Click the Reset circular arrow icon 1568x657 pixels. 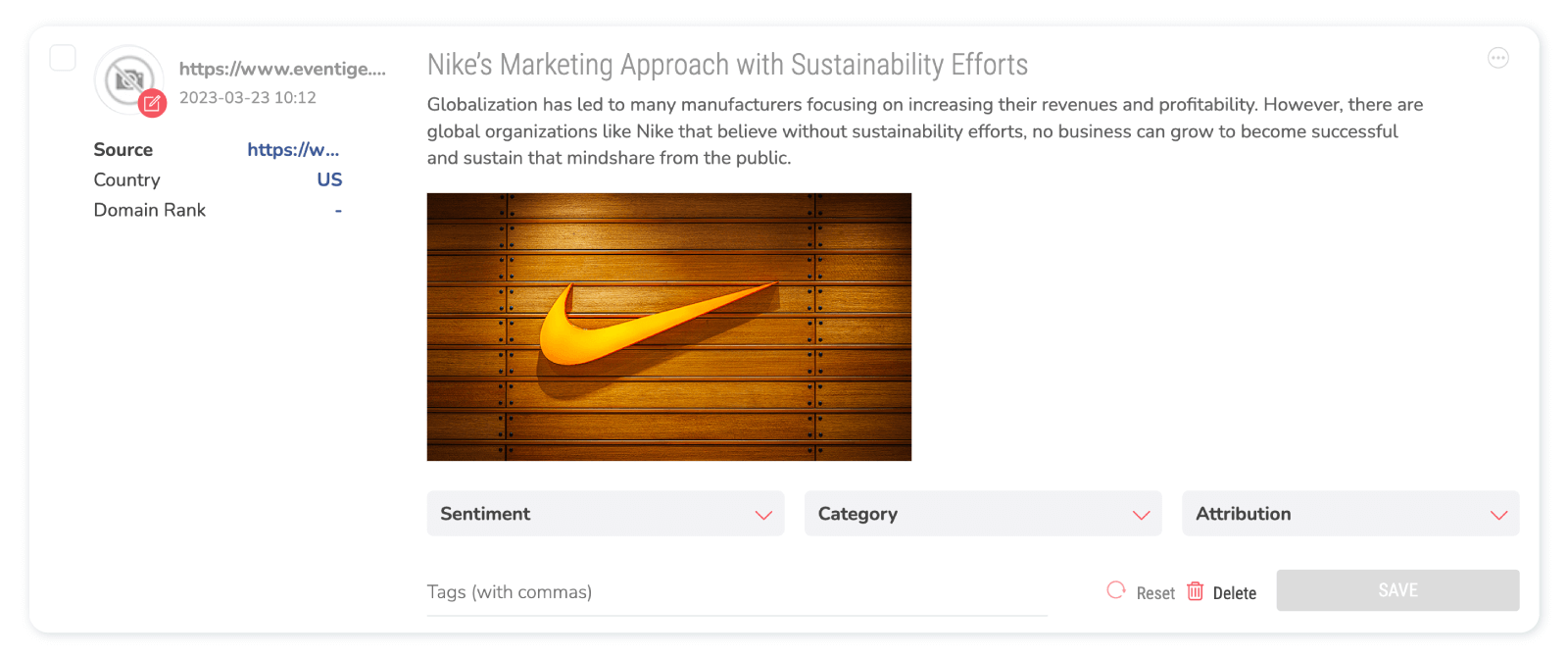(x=1116, y=590)
